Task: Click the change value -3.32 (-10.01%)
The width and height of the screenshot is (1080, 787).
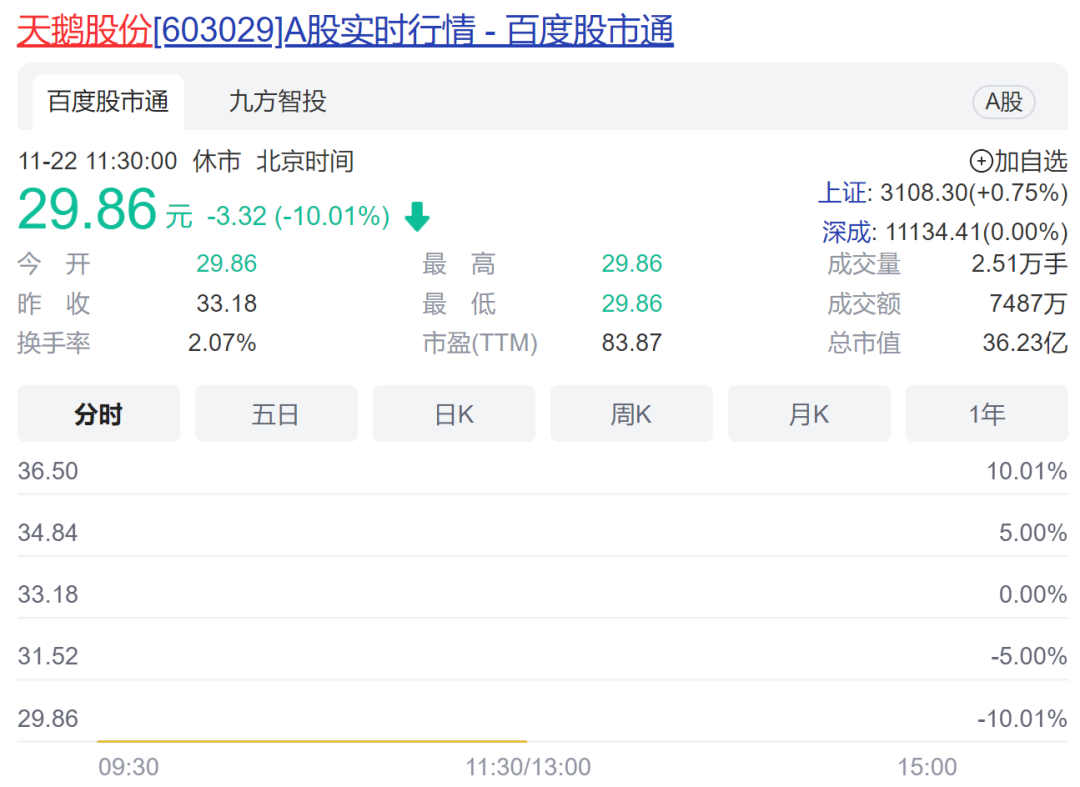Action: coord(298,216)
